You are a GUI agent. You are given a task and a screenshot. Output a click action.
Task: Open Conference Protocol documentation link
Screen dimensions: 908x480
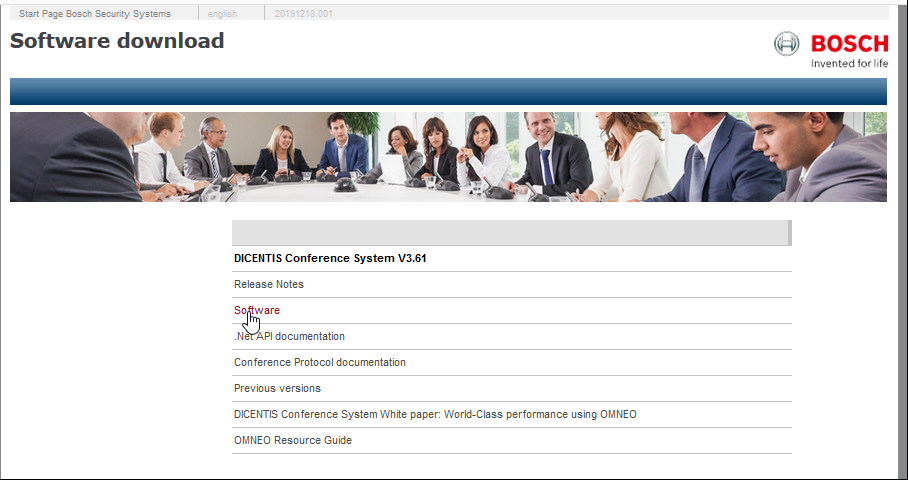pos(320,362)
